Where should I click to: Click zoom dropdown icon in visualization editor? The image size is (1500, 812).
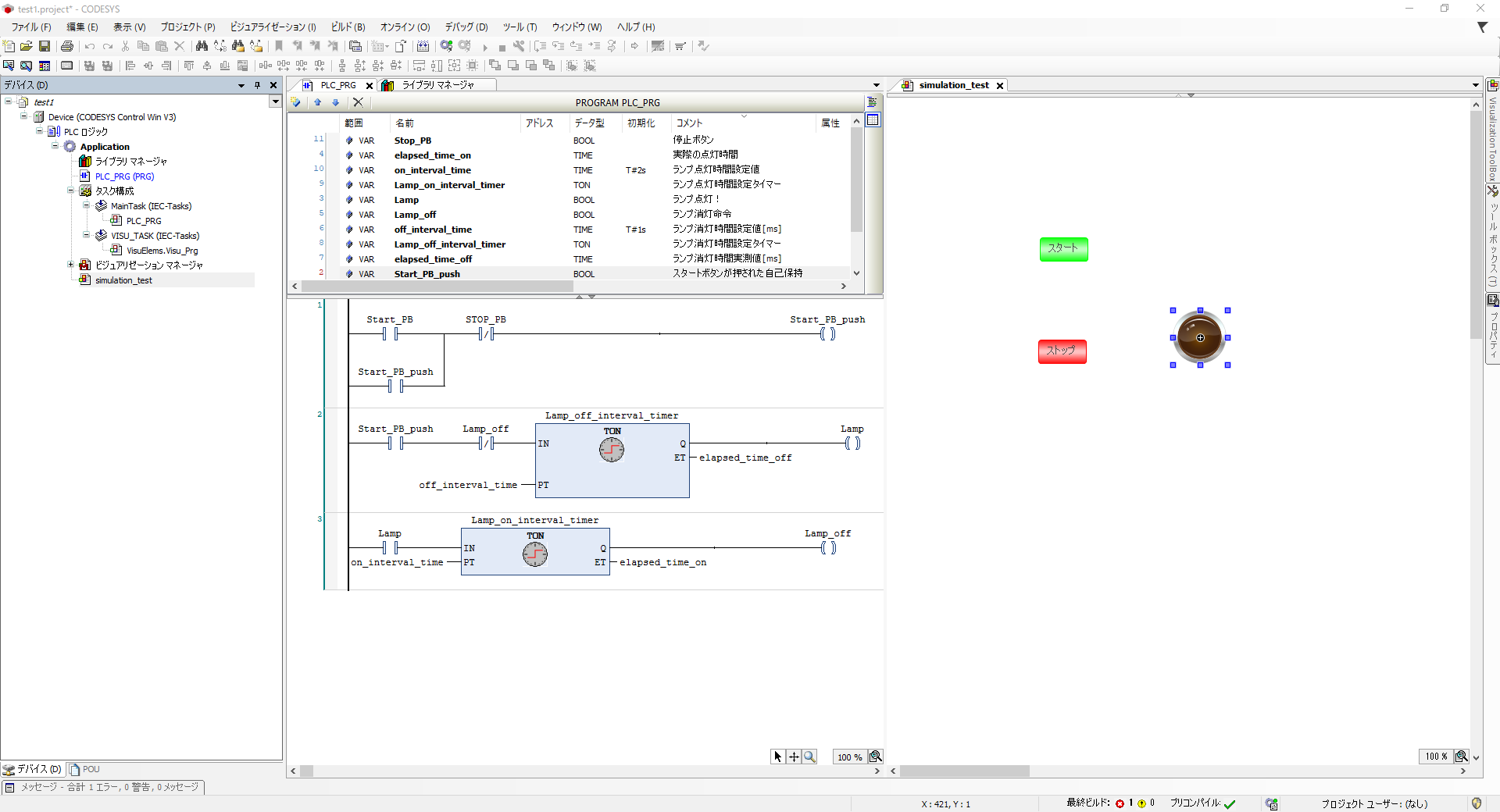pyautogui.click(x=1462, y=757)
